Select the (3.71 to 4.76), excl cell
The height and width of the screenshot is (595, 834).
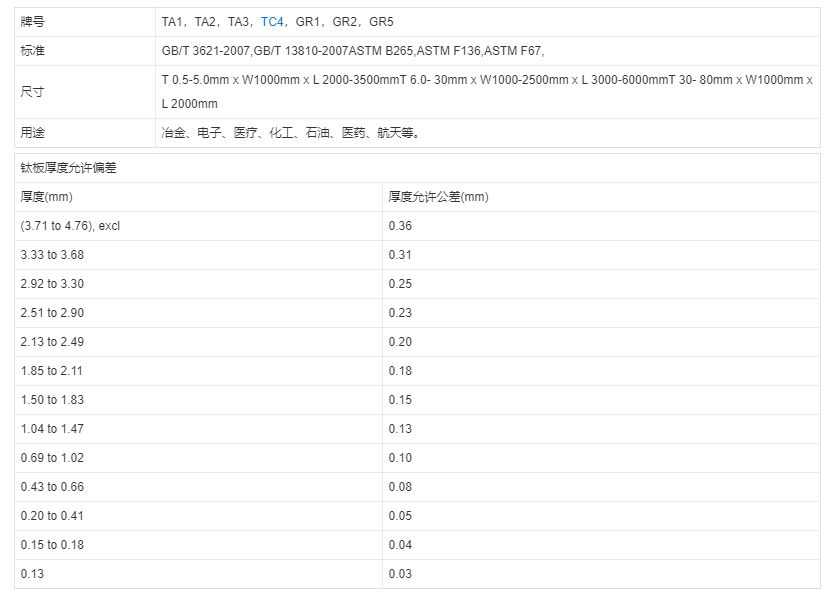point(70,226)
